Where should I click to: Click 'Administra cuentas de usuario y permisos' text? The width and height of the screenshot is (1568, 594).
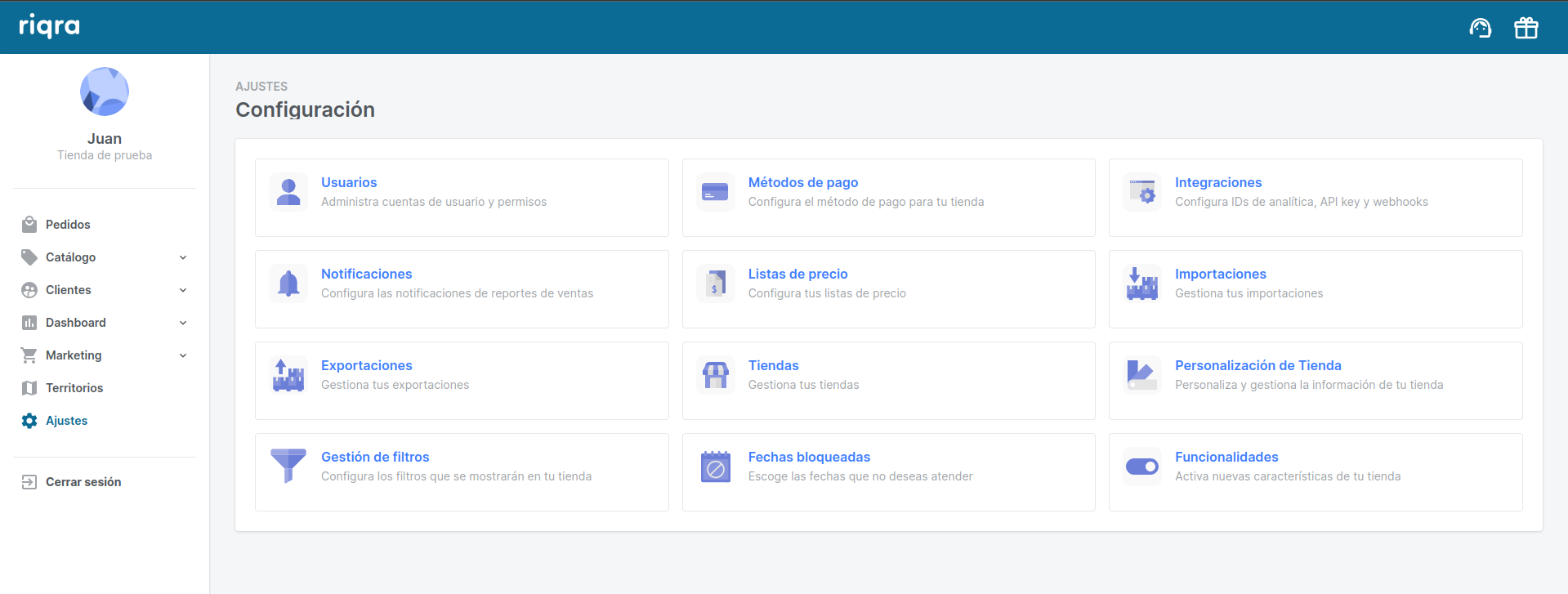(x=434, y=202)
